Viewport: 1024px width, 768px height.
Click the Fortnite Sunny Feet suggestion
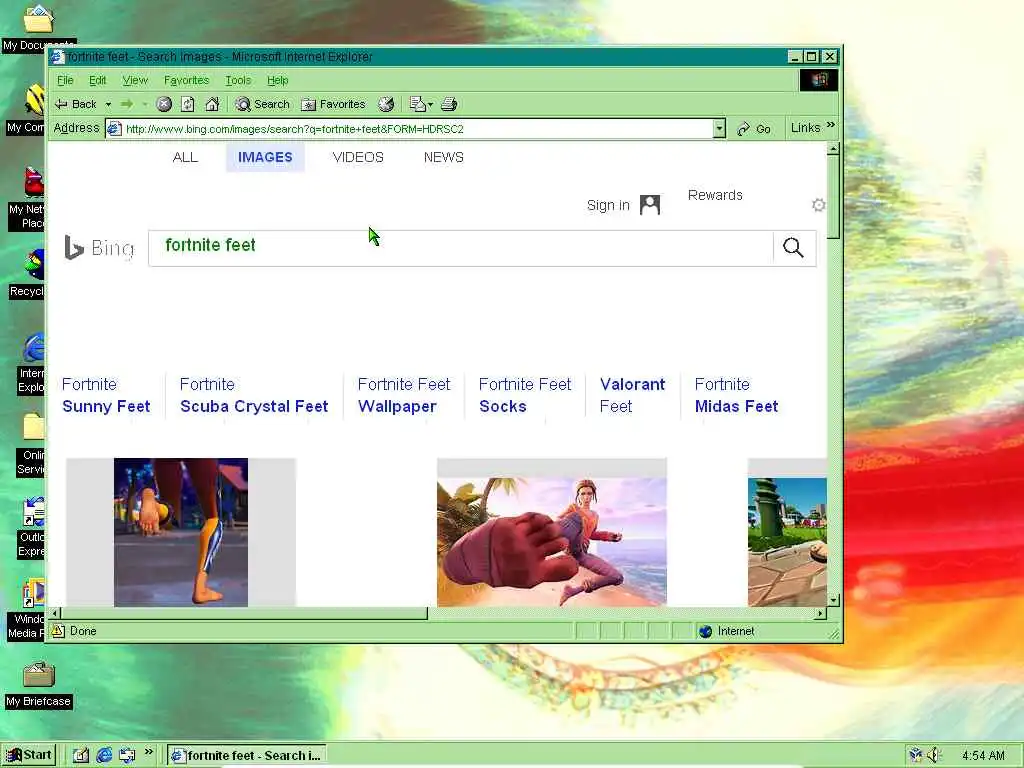[x=106, y=395]
